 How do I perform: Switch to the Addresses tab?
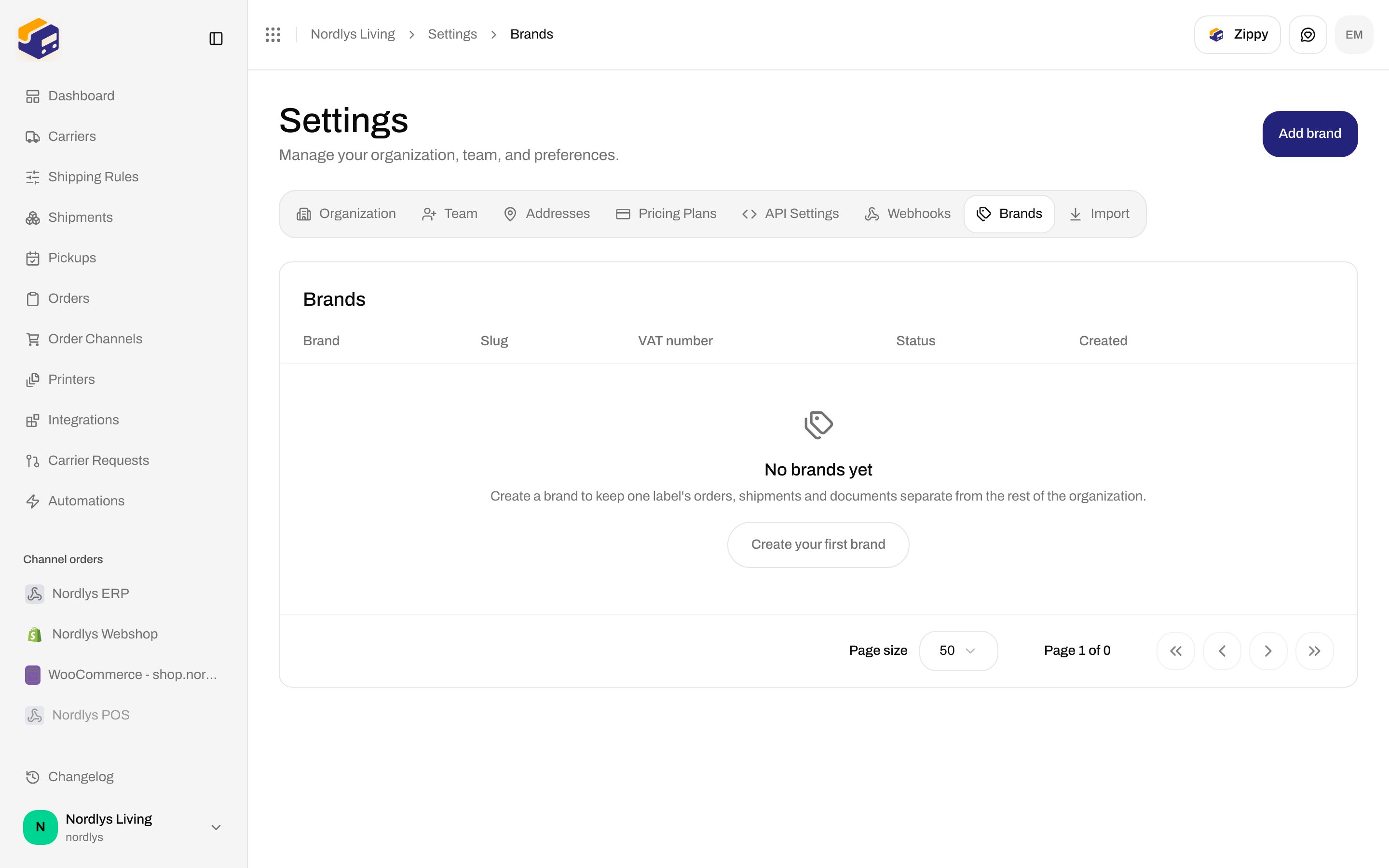coord(546,214)
